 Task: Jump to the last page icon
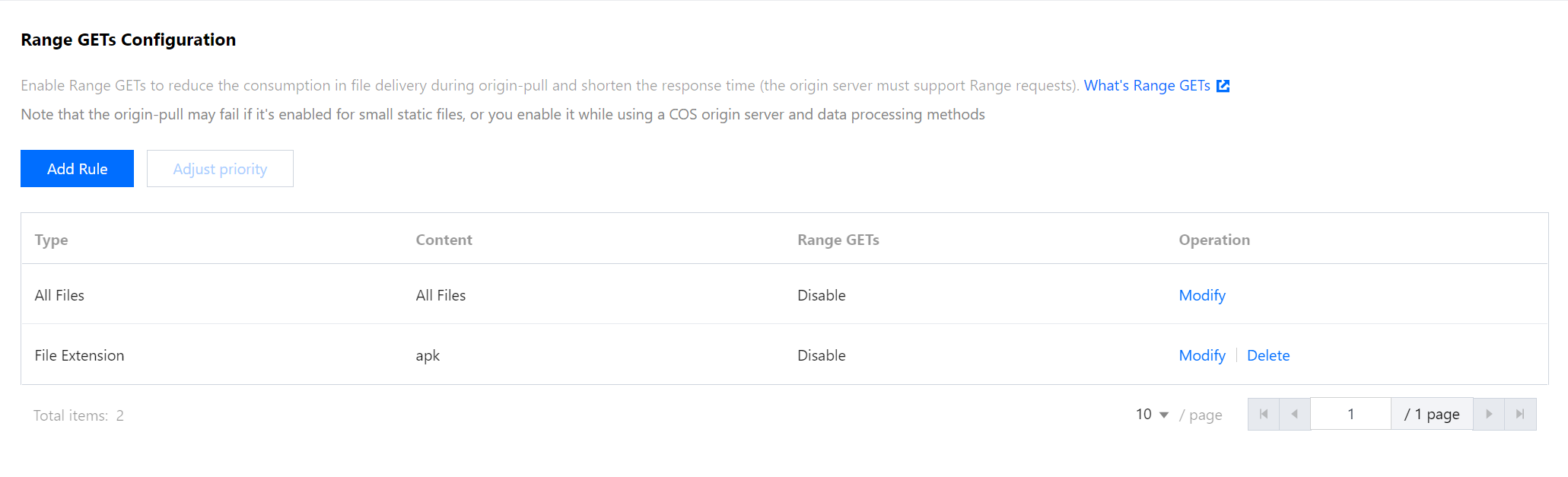pyautogui.click(x=1520, y=415)
